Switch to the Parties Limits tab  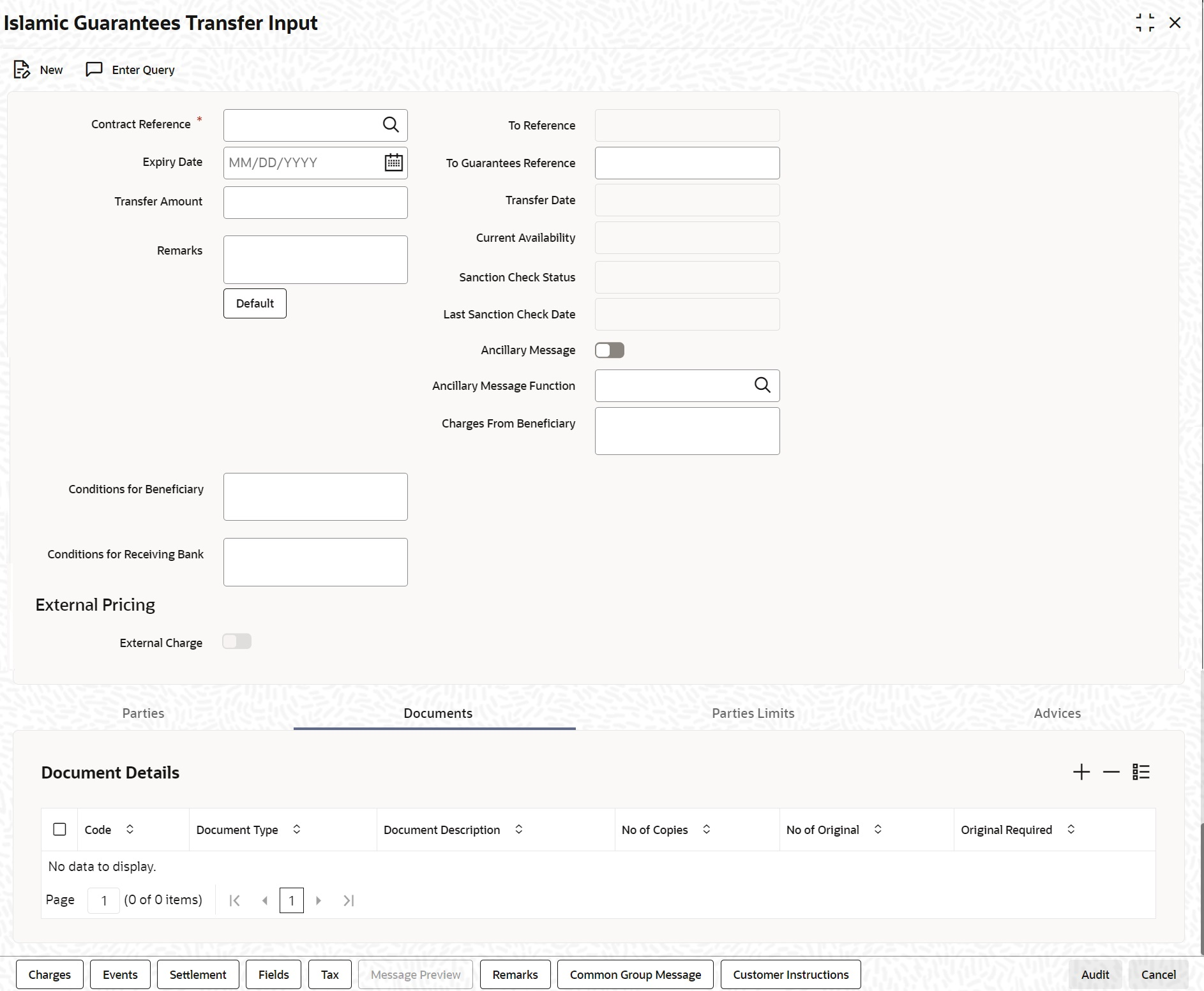753,713
